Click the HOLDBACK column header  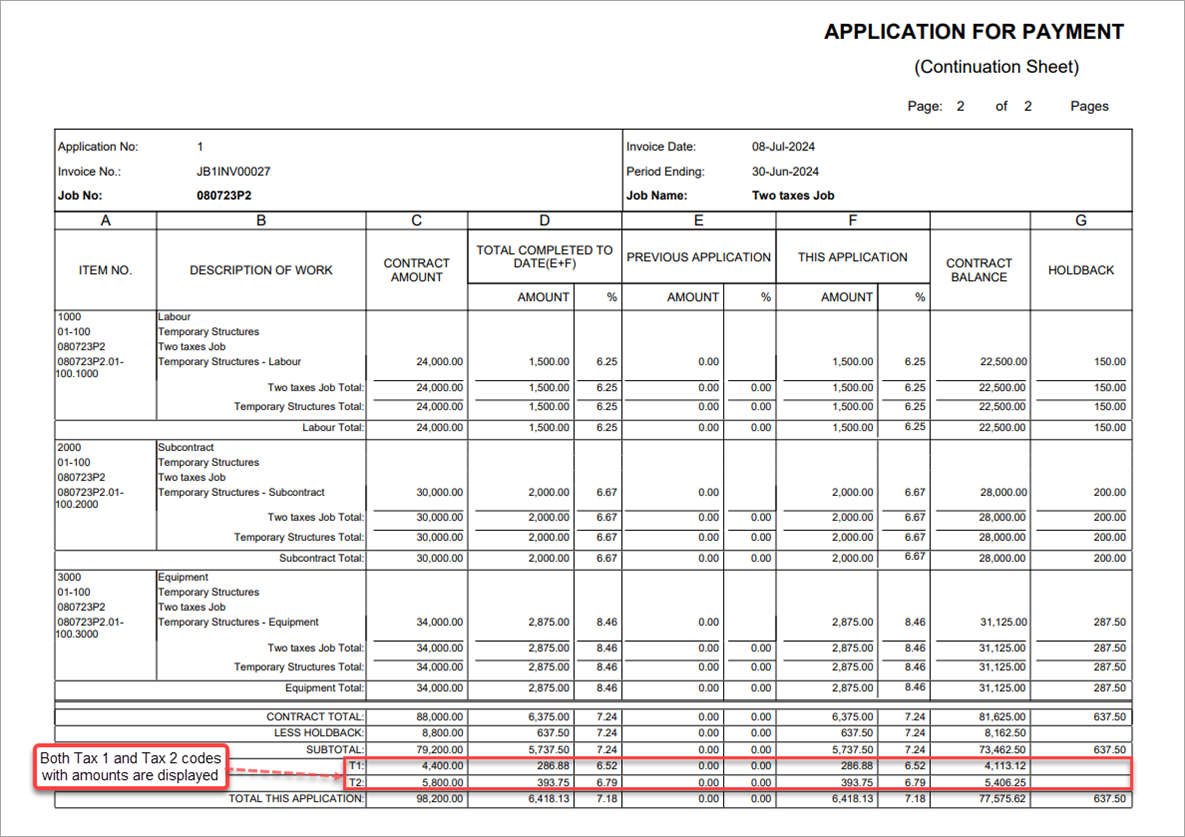pos(1081,270)
